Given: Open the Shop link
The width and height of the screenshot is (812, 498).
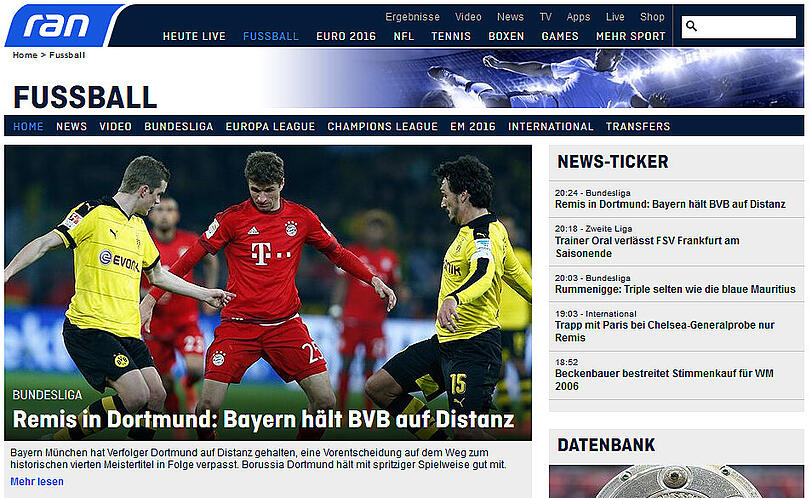Looking at the screenshot, I should pos(652,17).
